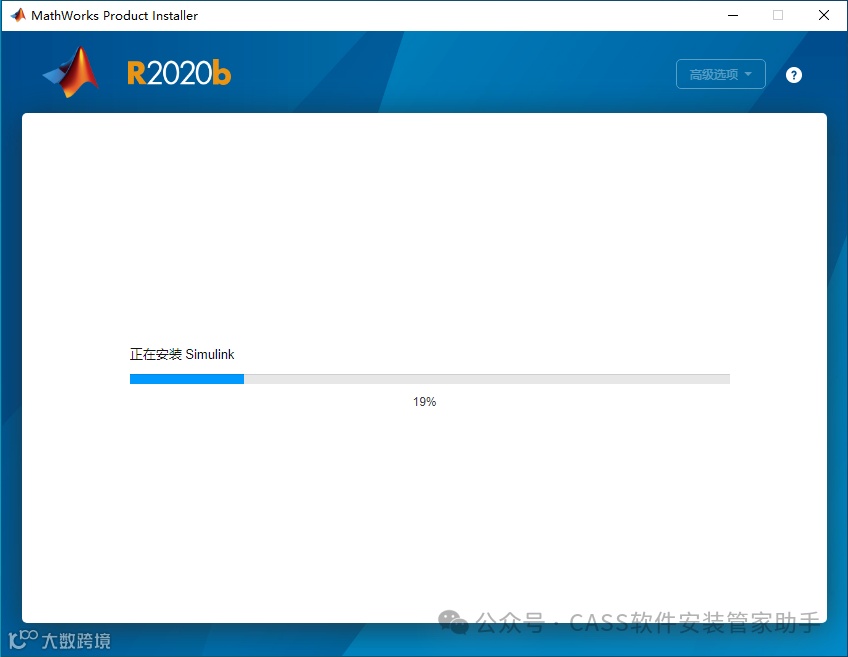Click the installation progress bar
This screenshot has width=848, height=657.
coord(429,379)
